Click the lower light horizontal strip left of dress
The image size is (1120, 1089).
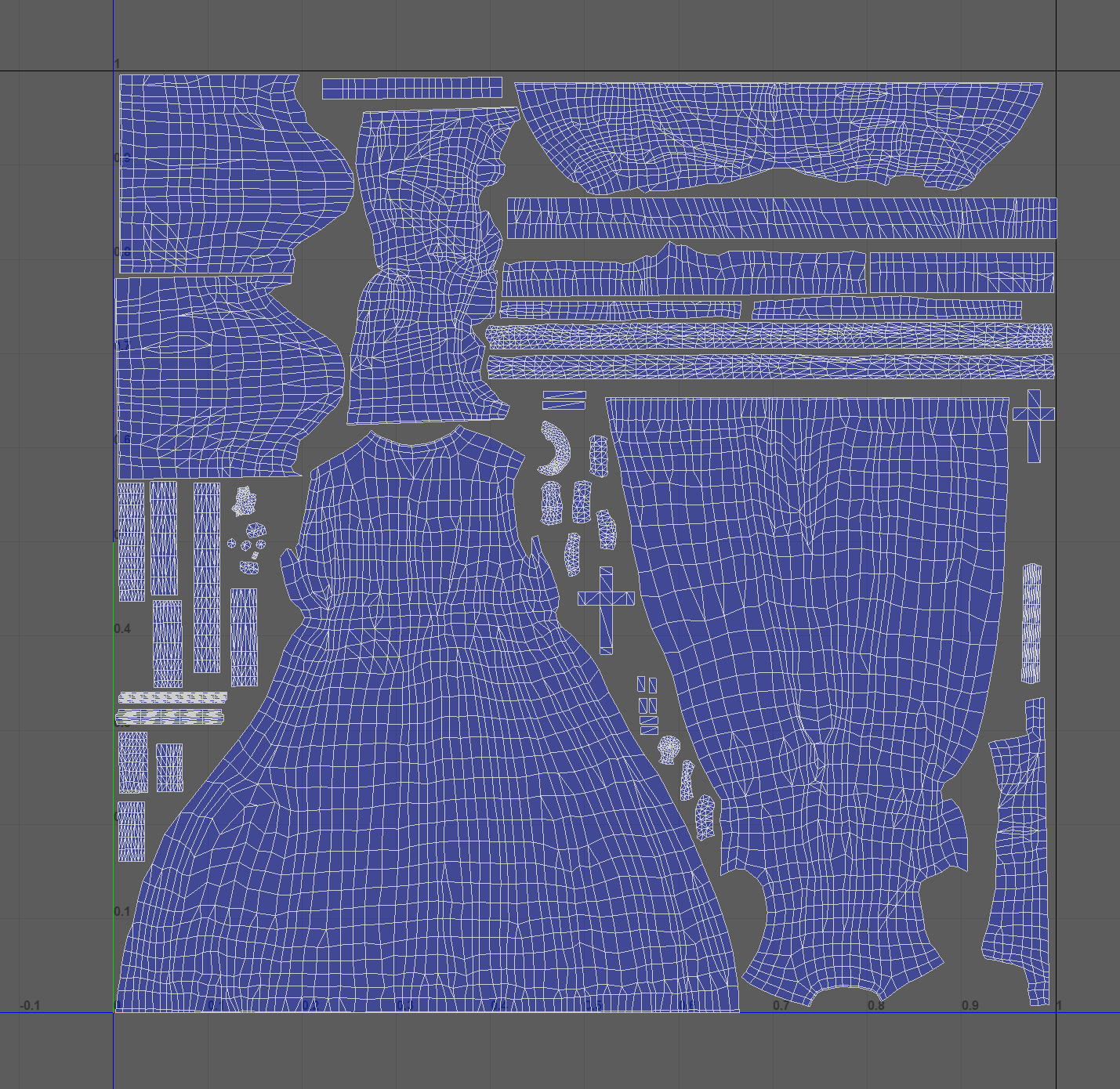point(170,717)
